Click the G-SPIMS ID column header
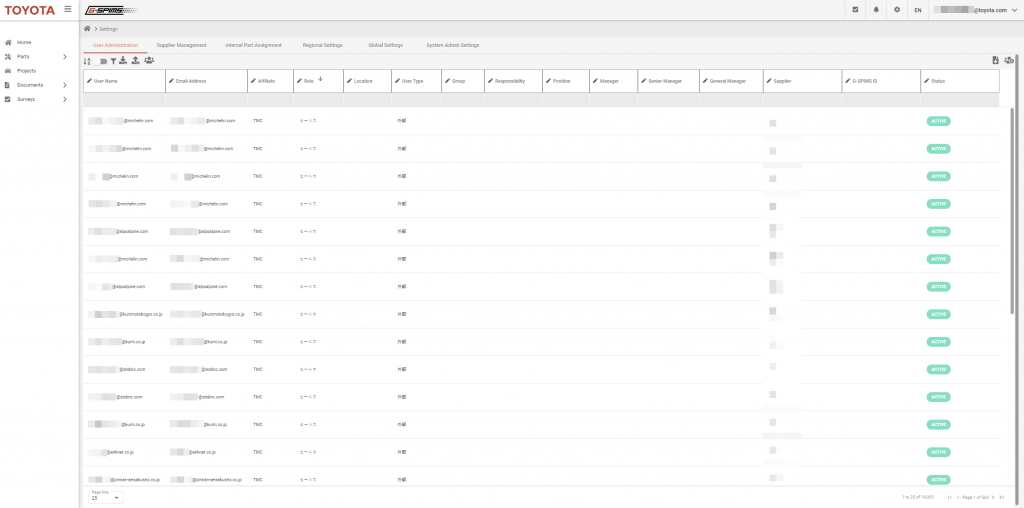Image resolution: width=1024 pixels, height=508 pixels. pyautogui.click(x=881, y=81)
